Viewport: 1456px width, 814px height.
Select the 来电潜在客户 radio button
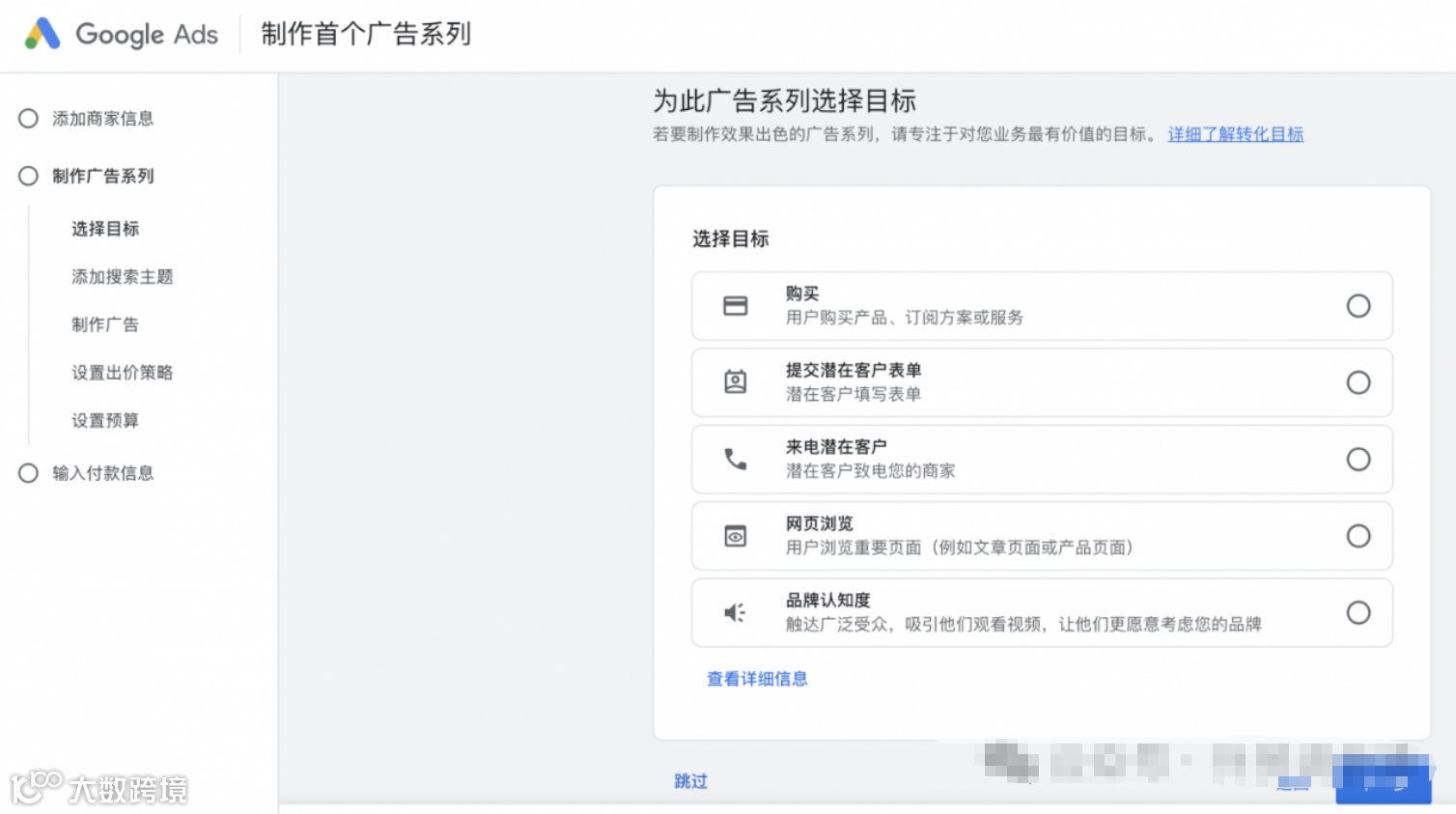tap(1358, 459)
